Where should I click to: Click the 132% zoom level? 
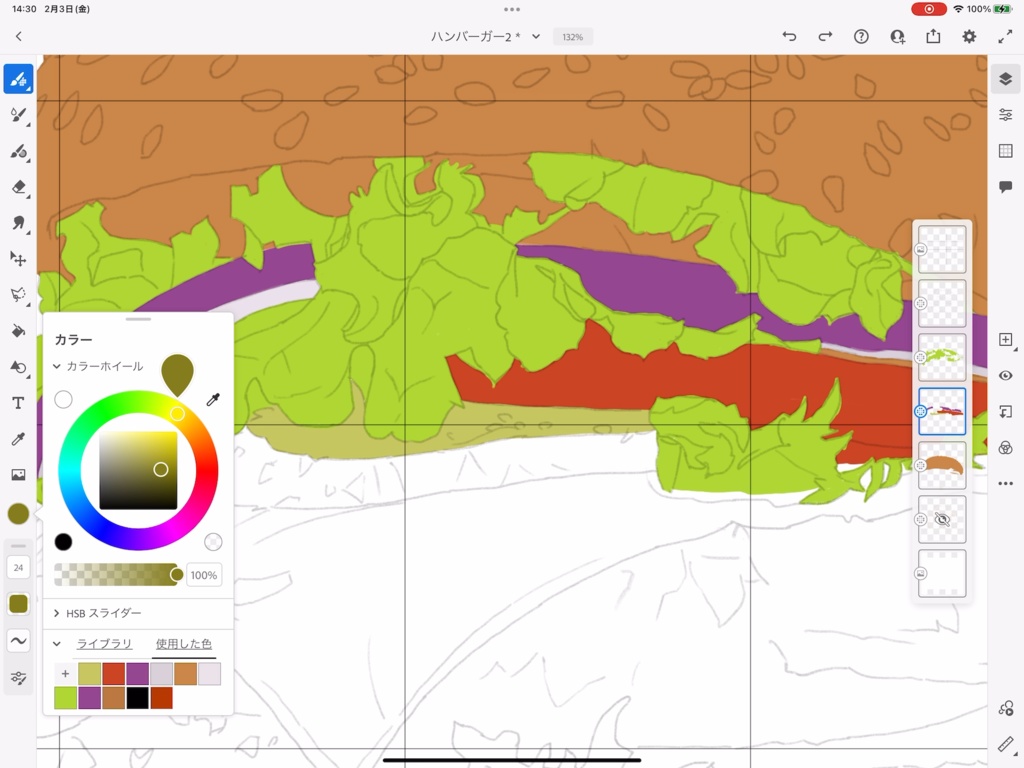pyautogui.click(x=573, y=37)
